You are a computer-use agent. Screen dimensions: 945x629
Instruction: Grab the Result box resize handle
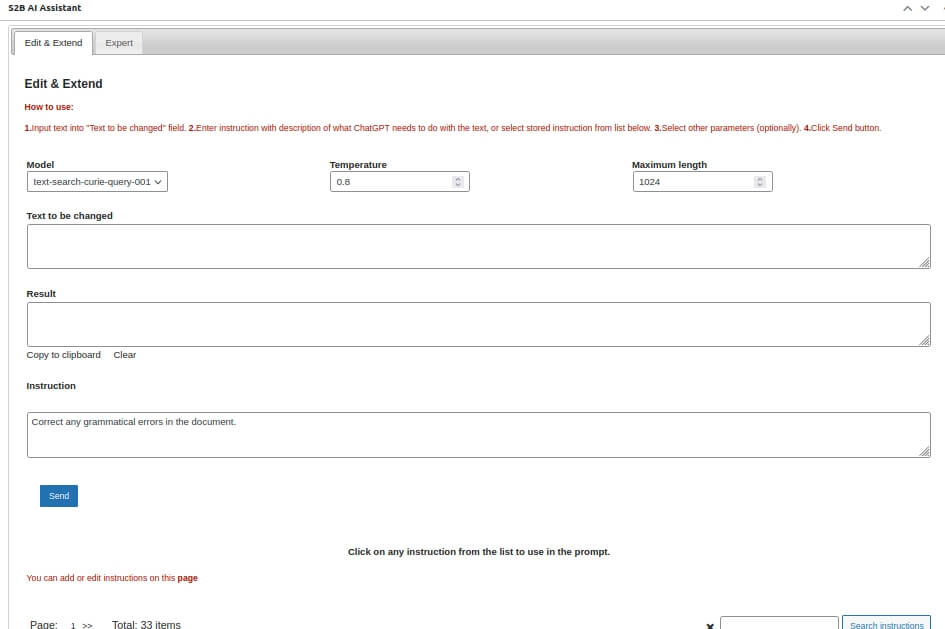(x=924, y=341)
